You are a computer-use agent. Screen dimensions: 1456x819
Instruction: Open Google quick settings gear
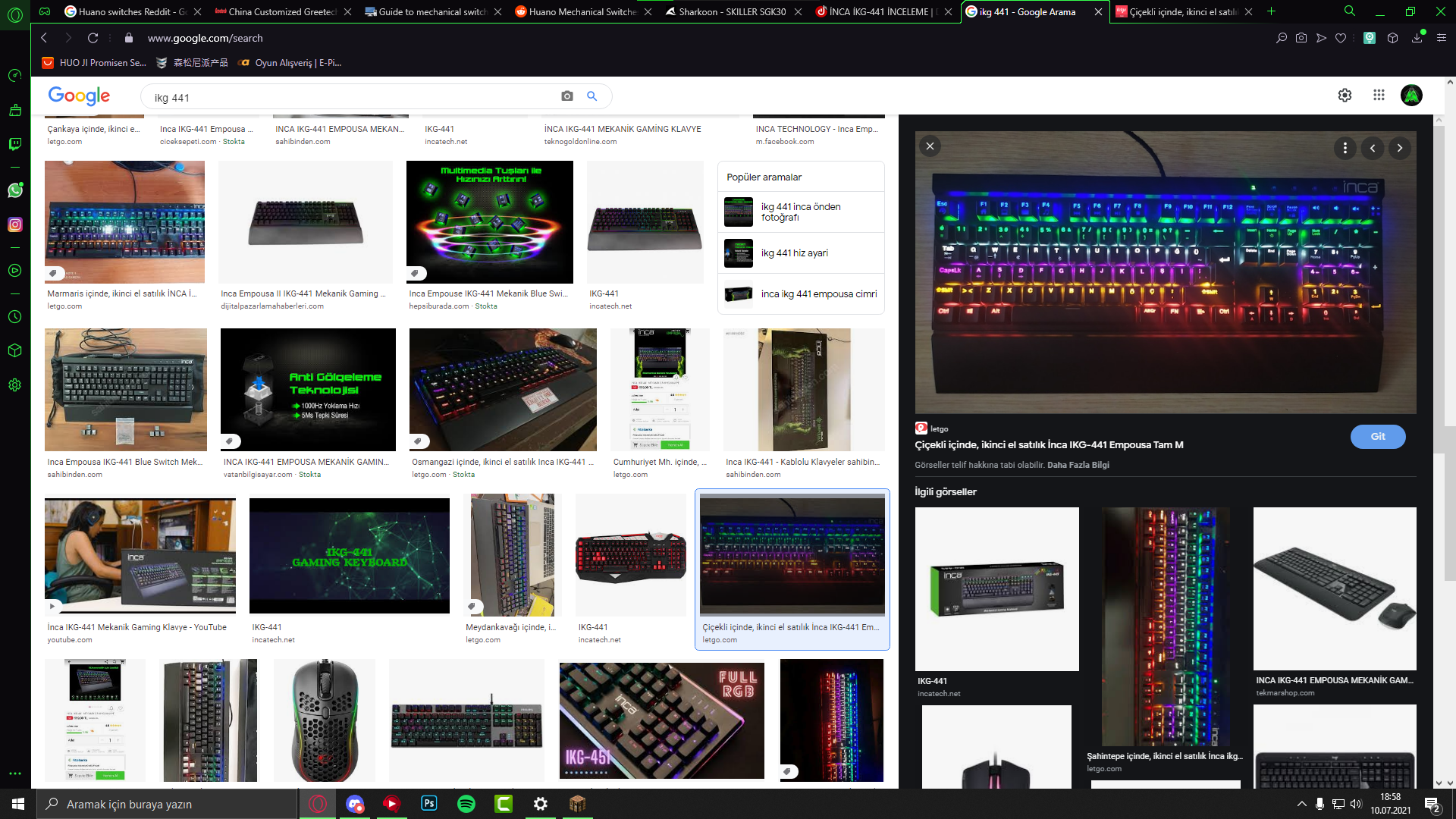[x=1345, y=96]
